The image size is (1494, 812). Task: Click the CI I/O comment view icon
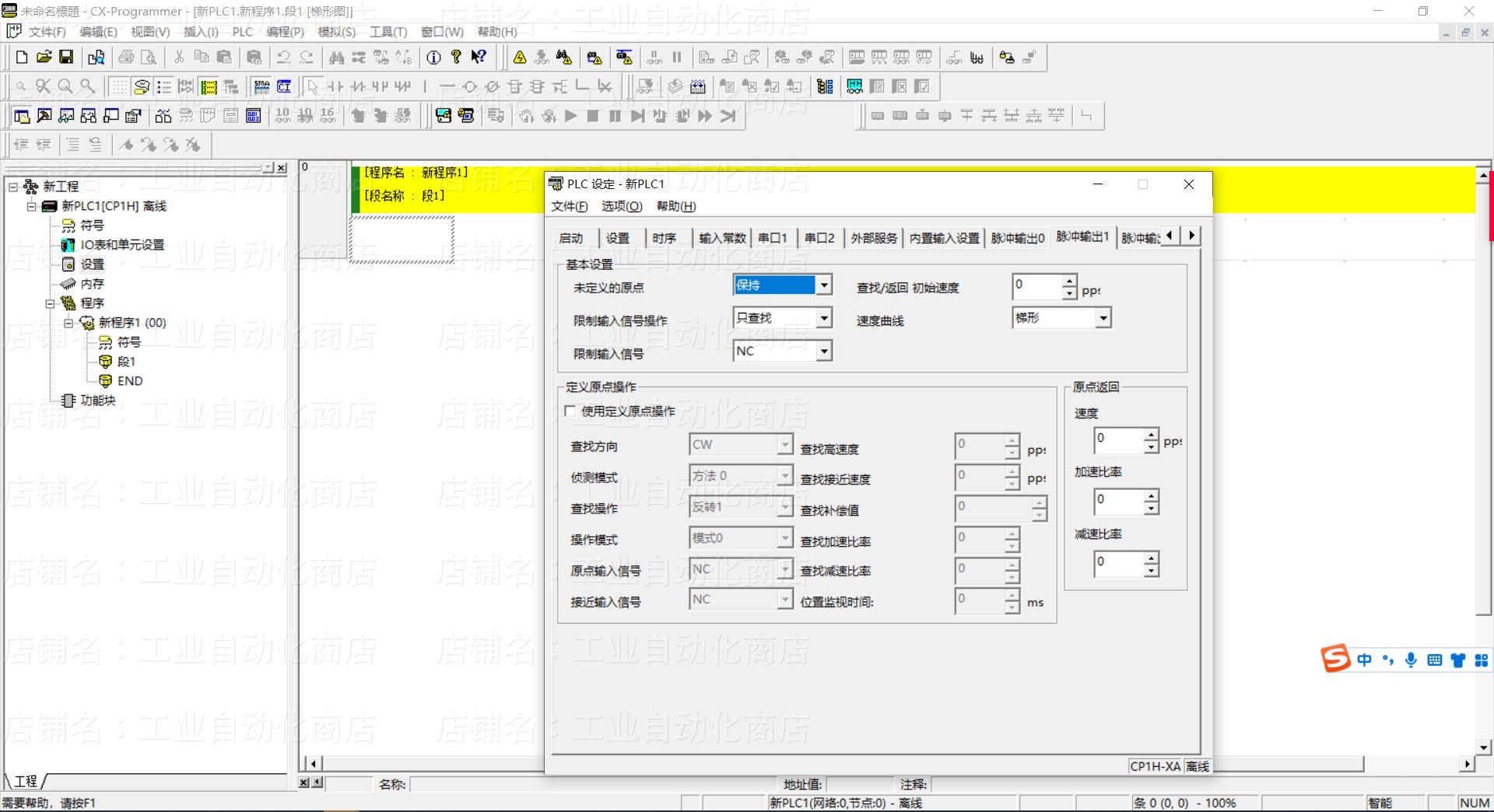point(285,86)
